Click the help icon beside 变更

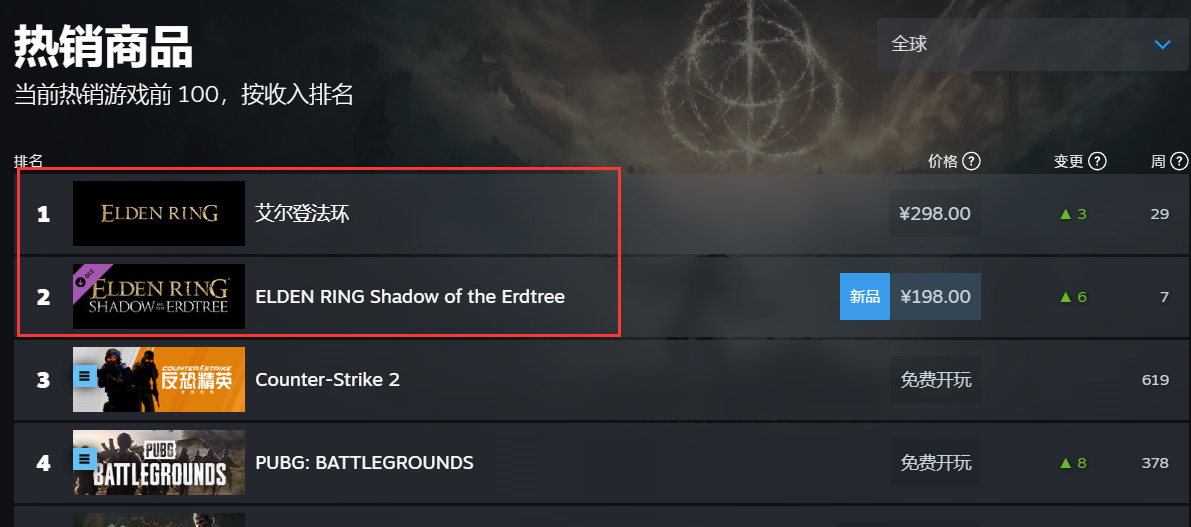(1097, 162)
